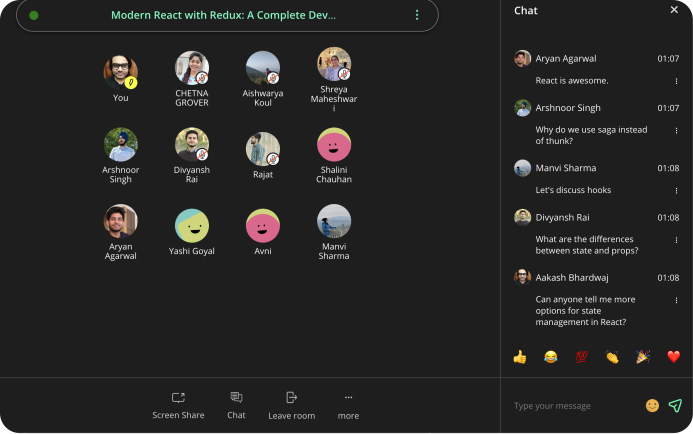Viewport: 693px width, 434px height.
Task: Toggle the Chat panel button
Action: coord(236,405)
